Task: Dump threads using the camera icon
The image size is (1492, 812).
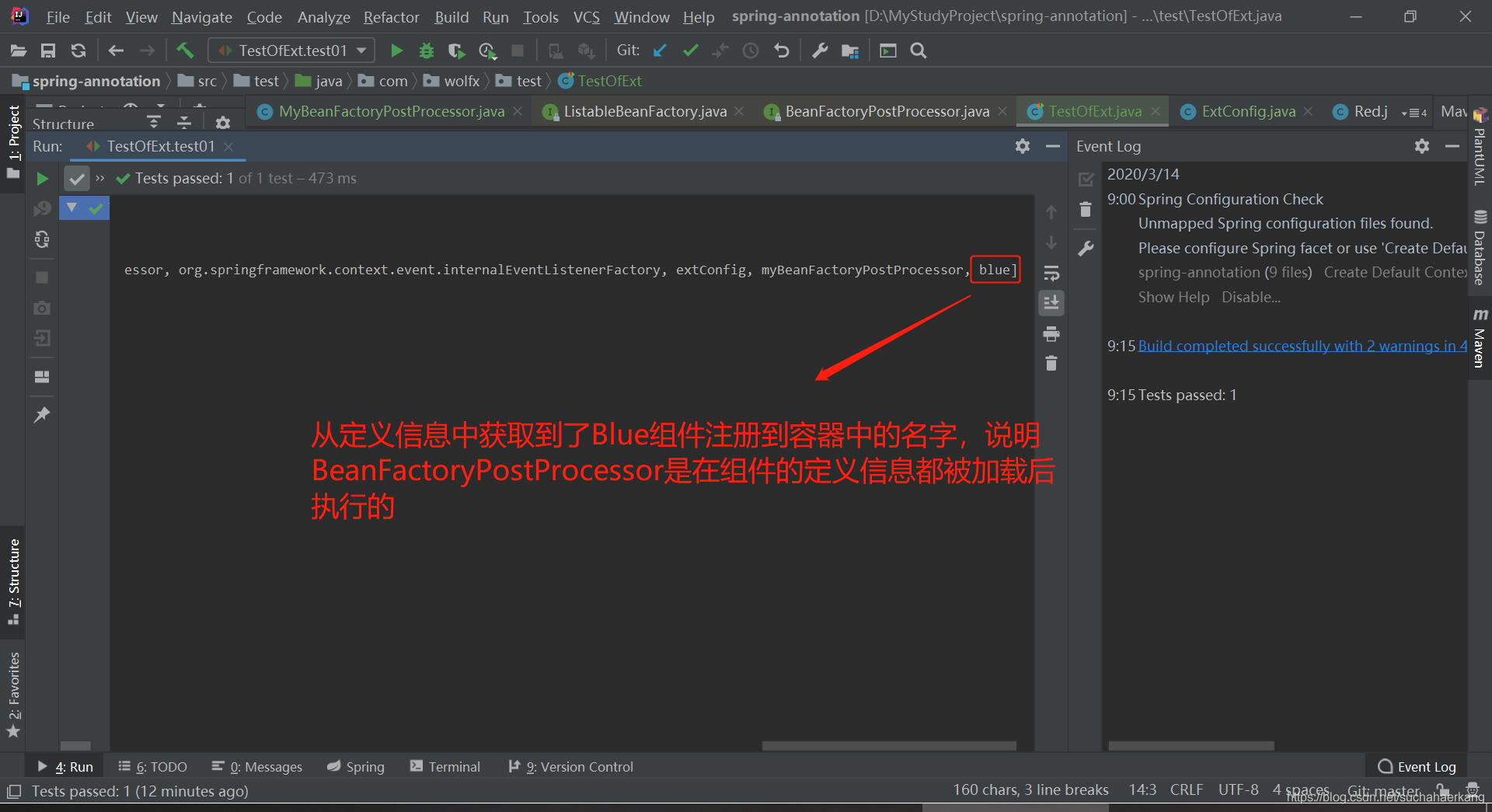Action: 42,308
